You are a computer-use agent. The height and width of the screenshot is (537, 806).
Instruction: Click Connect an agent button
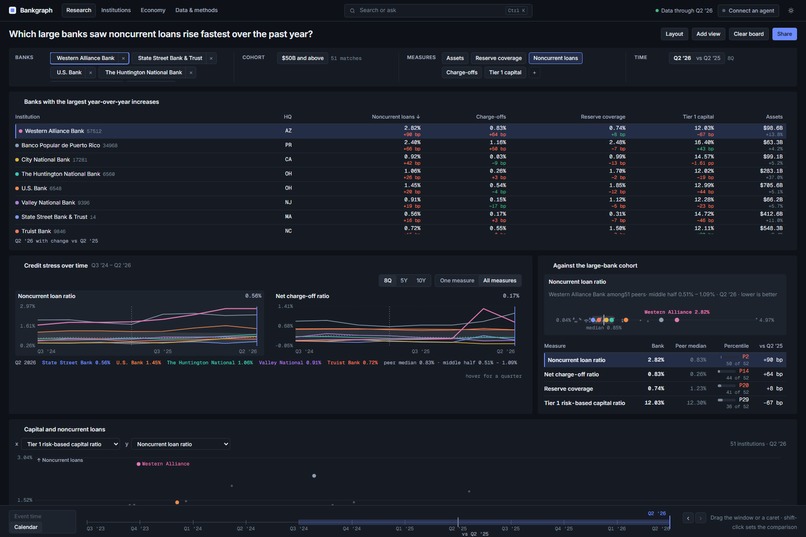coord(748,10)
